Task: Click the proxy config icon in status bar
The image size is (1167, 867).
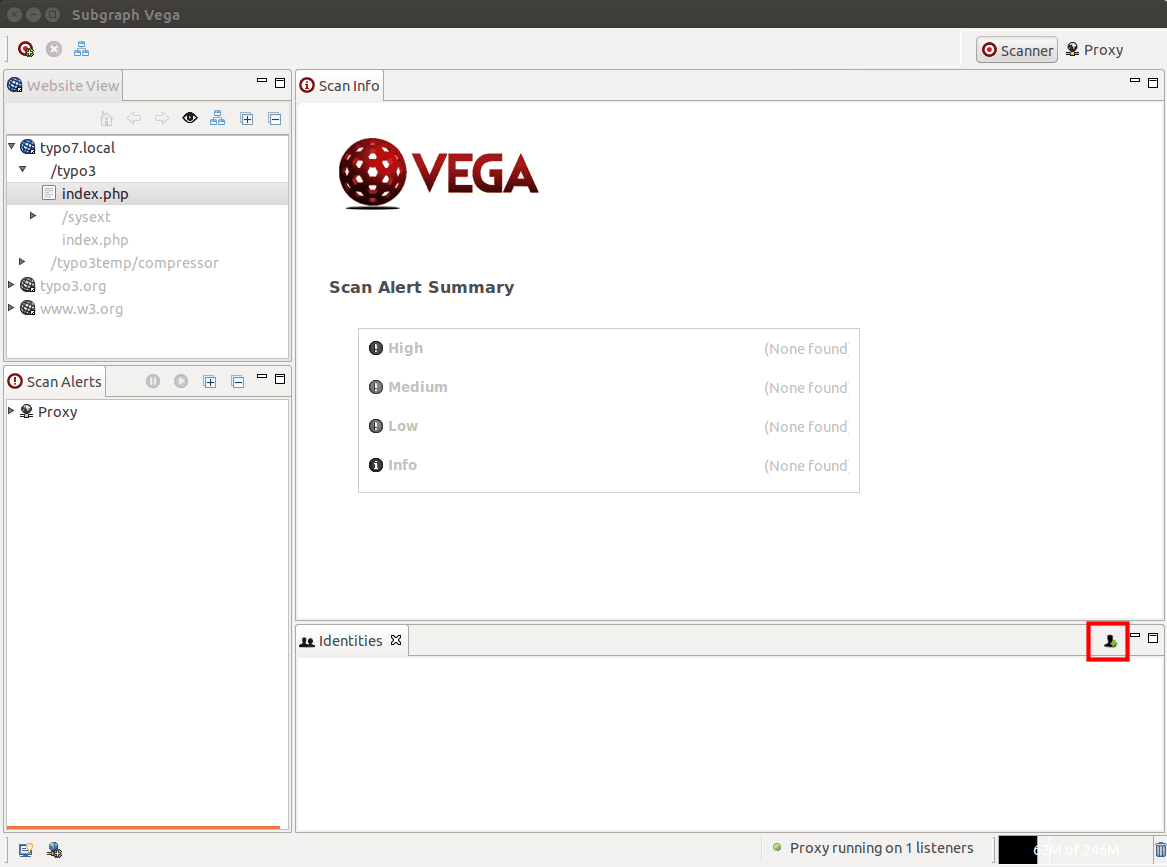Action: (x=54, y=850)
